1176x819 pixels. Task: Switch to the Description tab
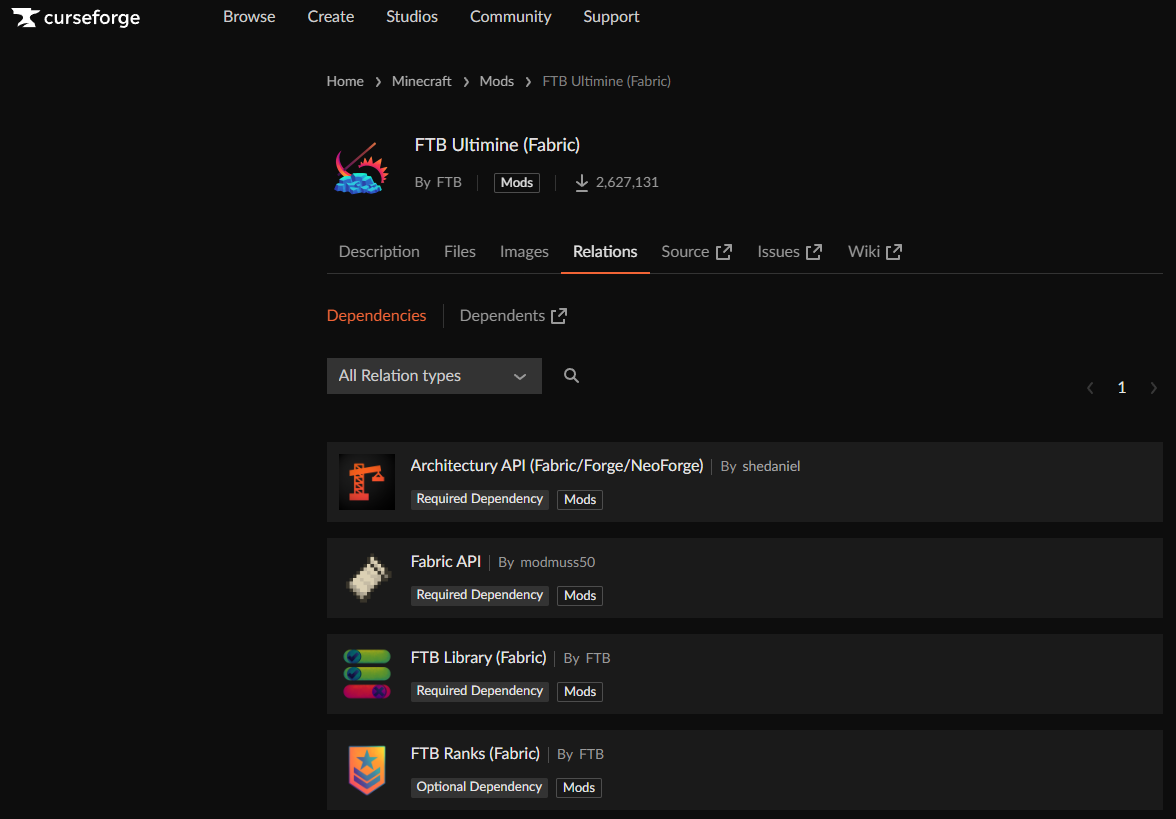coord(379,252)
